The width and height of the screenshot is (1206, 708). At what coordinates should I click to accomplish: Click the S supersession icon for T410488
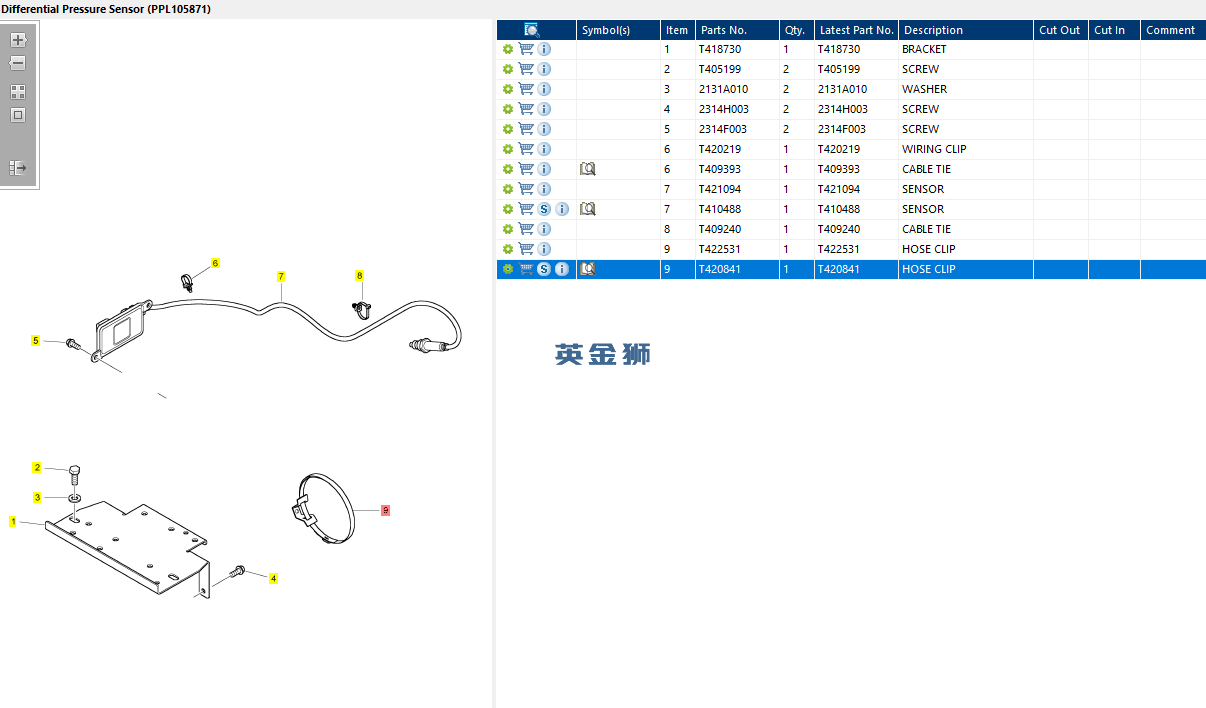(x=544, y=209)
